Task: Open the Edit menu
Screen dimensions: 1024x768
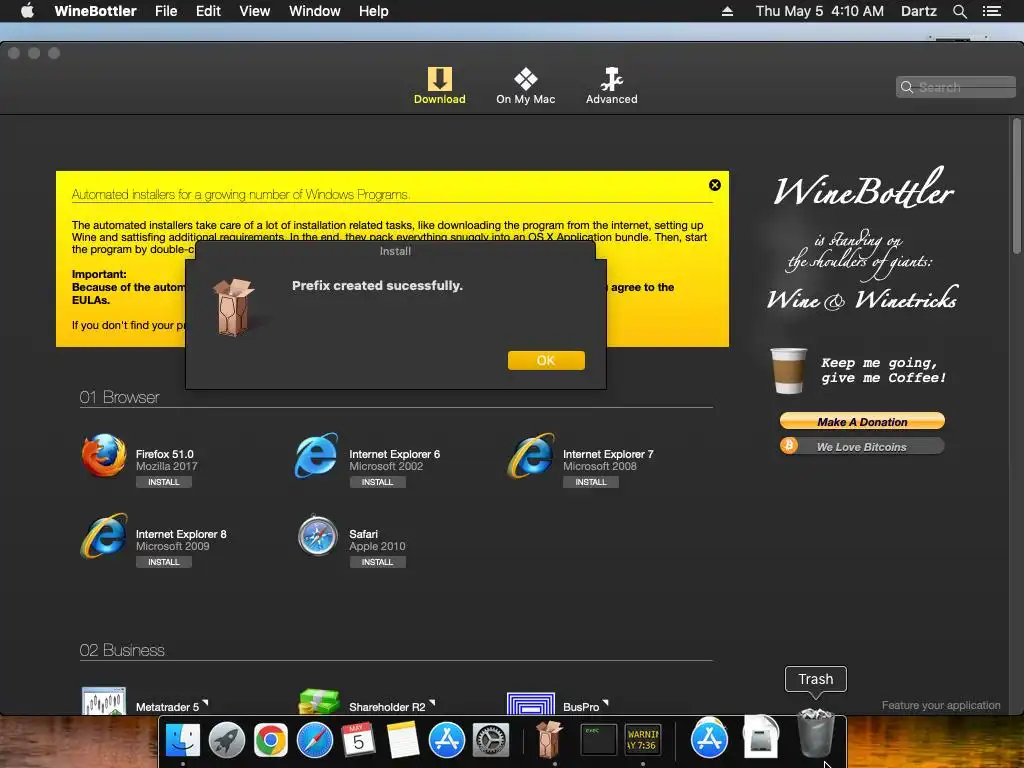Action: pyautogui.click(x=208, y=11)
